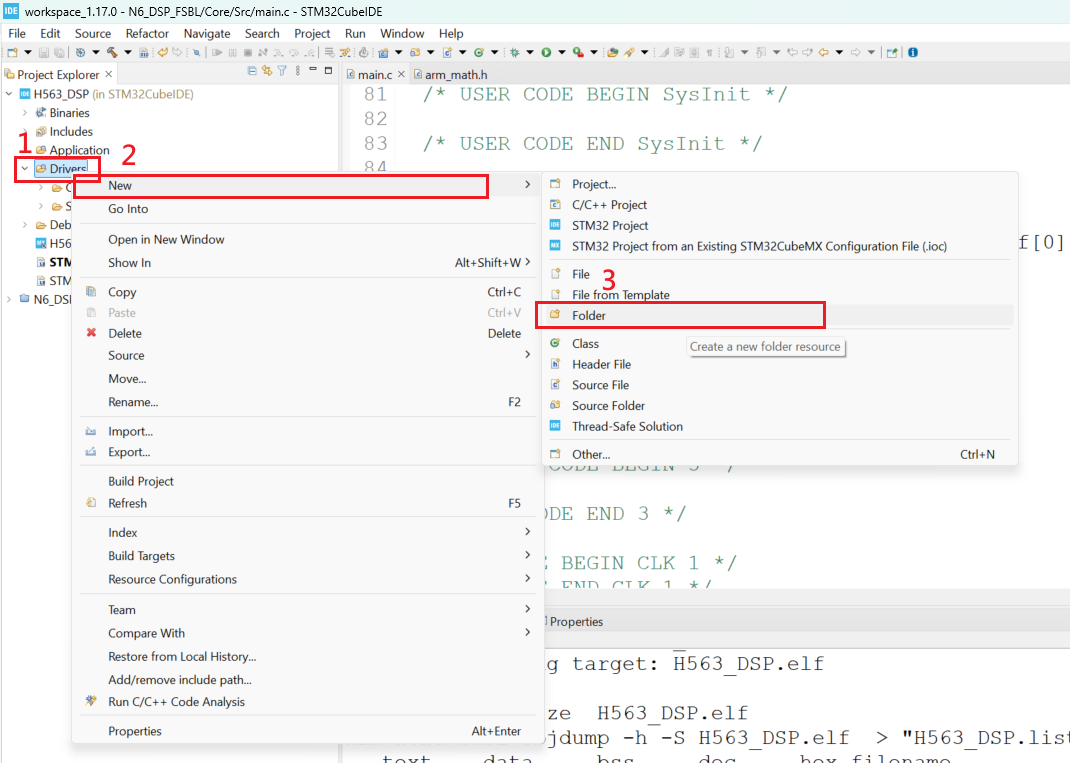Select Build Project in the context menu

(307, 481)
